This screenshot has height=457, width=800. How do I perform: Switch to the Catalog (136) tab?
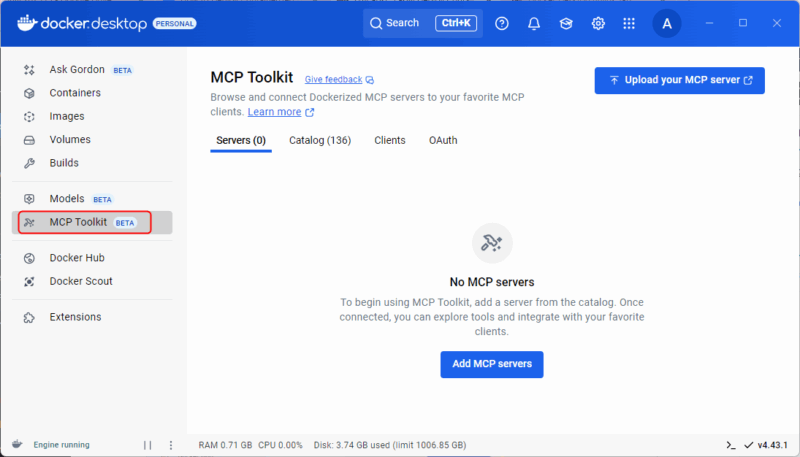pos(320,141)
